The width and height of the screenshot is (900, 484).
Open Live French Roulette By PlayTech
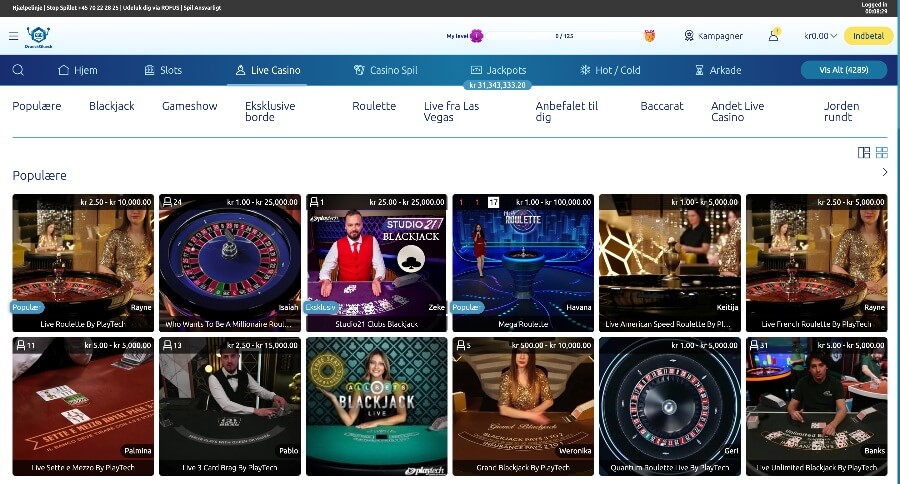[x=817, y=263]
